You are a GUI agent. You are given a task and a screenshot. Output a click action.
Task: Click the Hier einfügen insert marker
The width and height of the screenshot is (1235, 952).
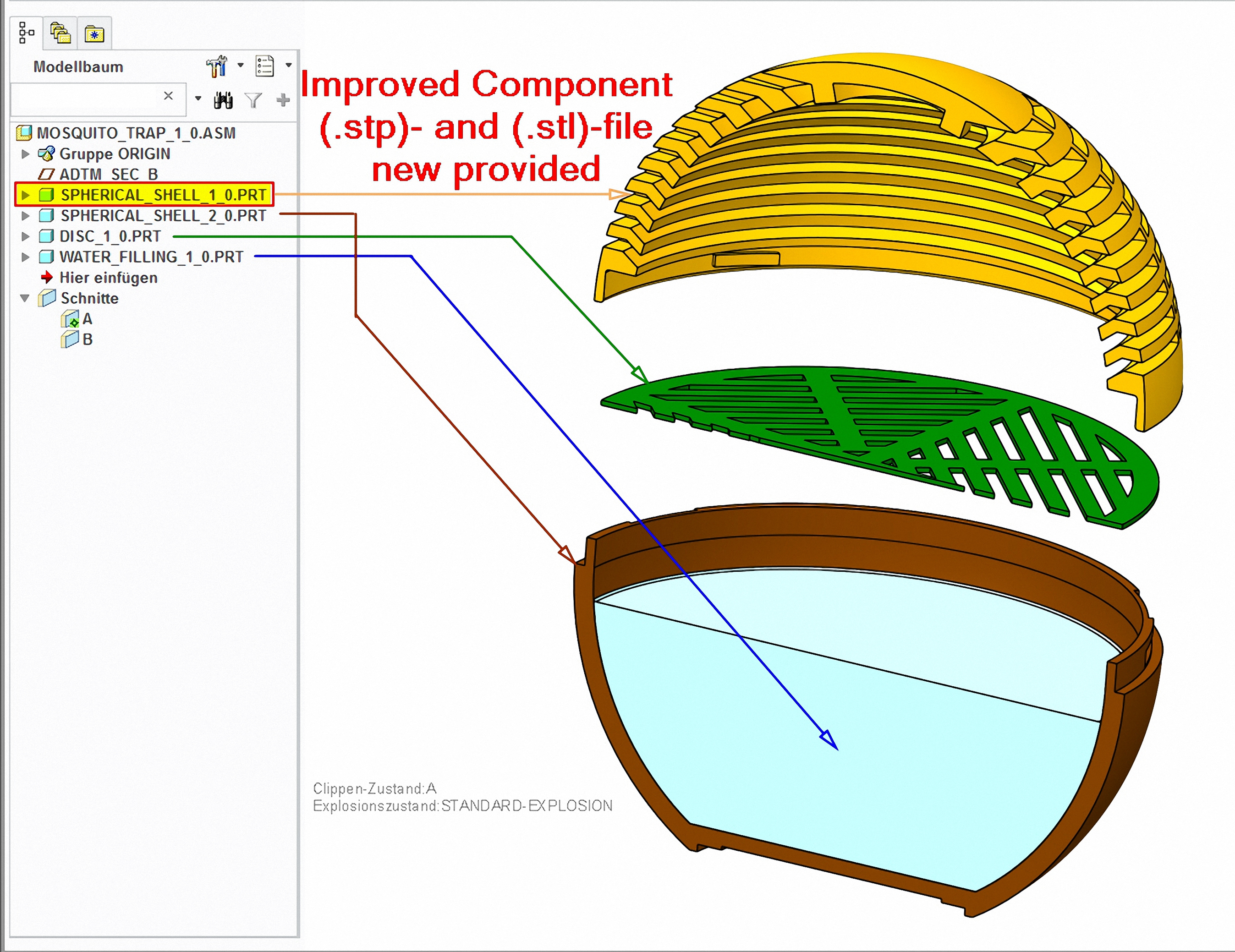point(108,278)
